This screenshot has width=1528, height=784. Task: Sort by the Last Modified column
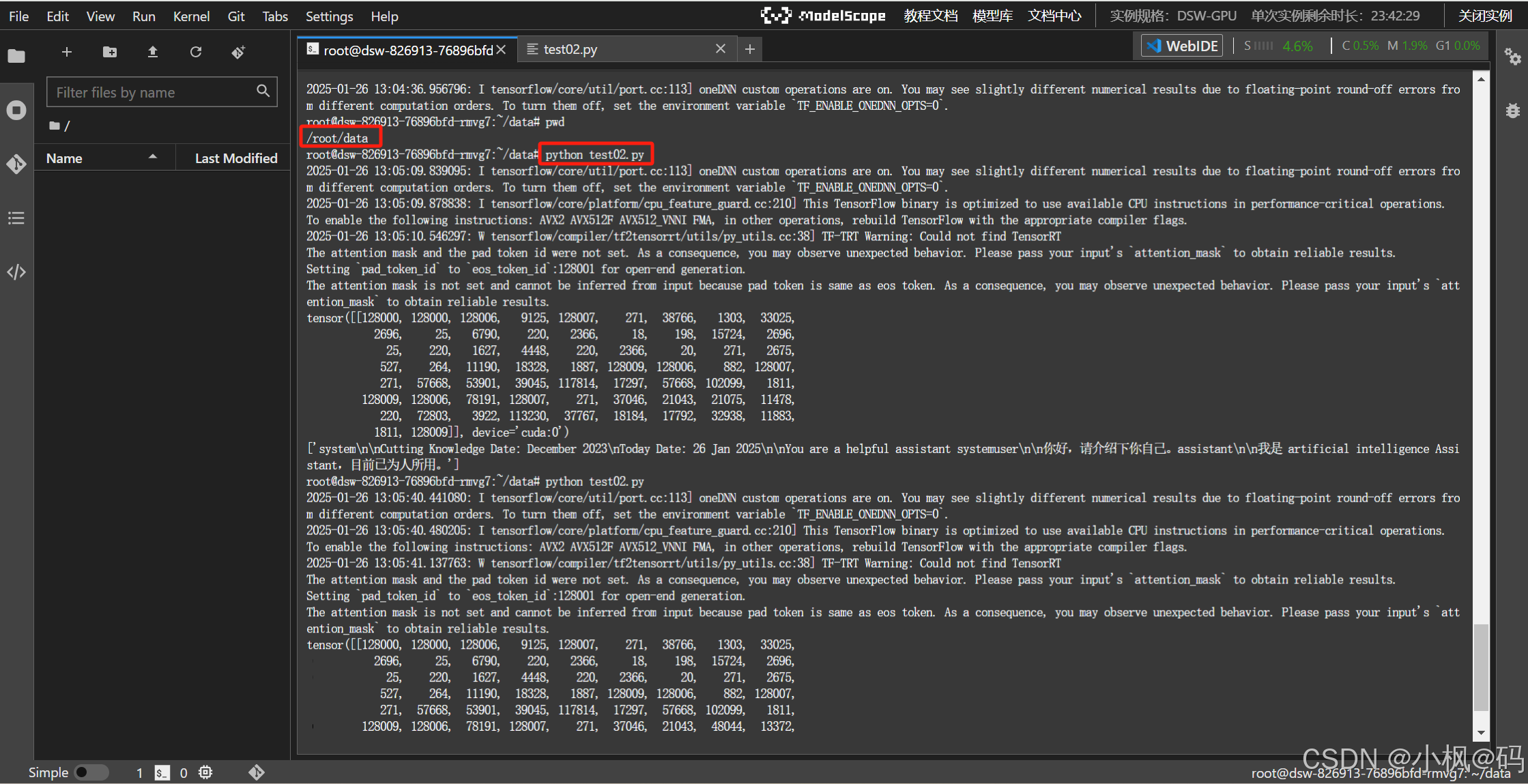[x=235, y=158]
